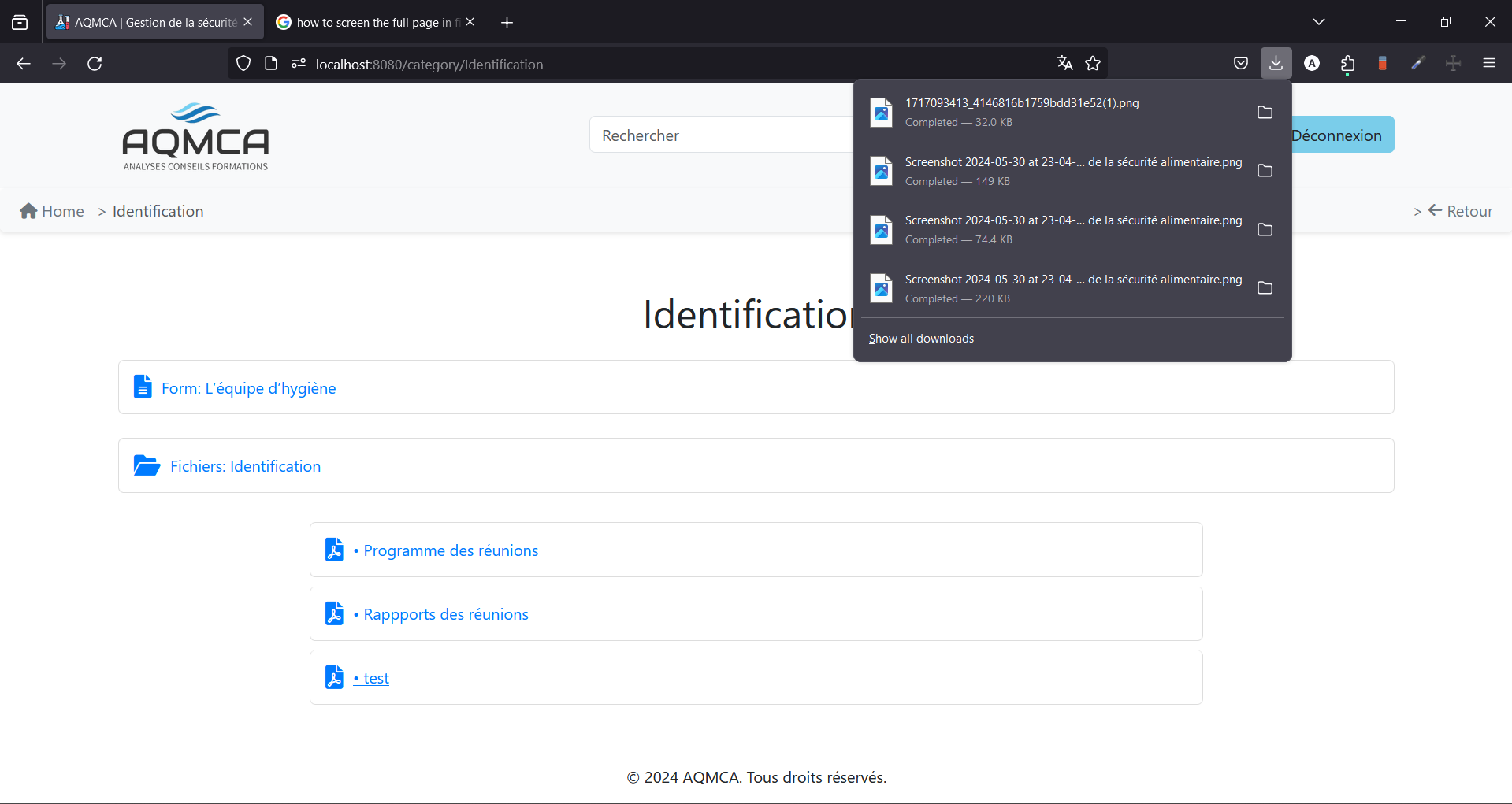Toggle the downloads panel toolbar button
The image size is (1512, 804).
coord(1276,64)
